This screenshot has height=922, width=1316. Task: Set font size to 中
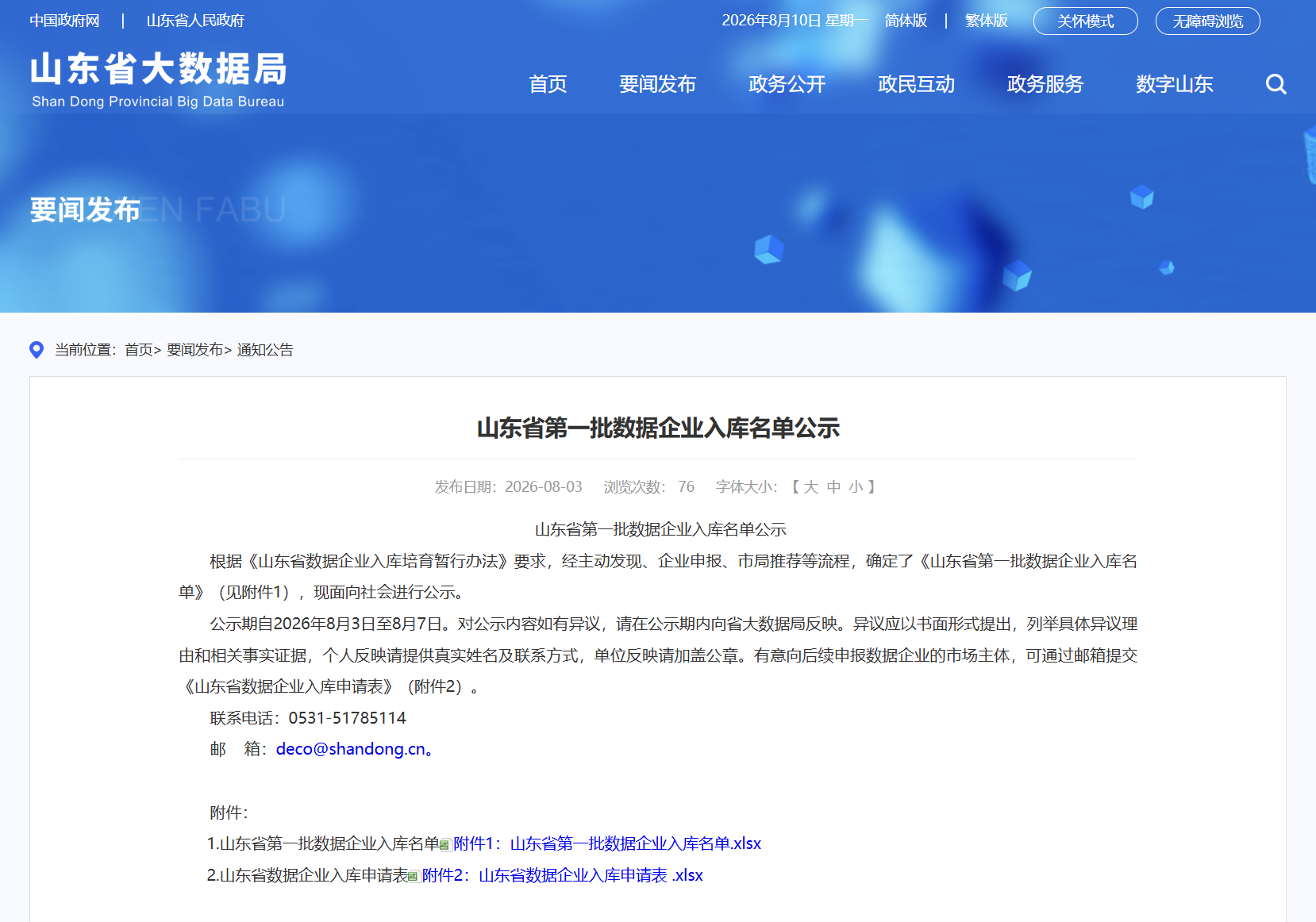[833, 487]
